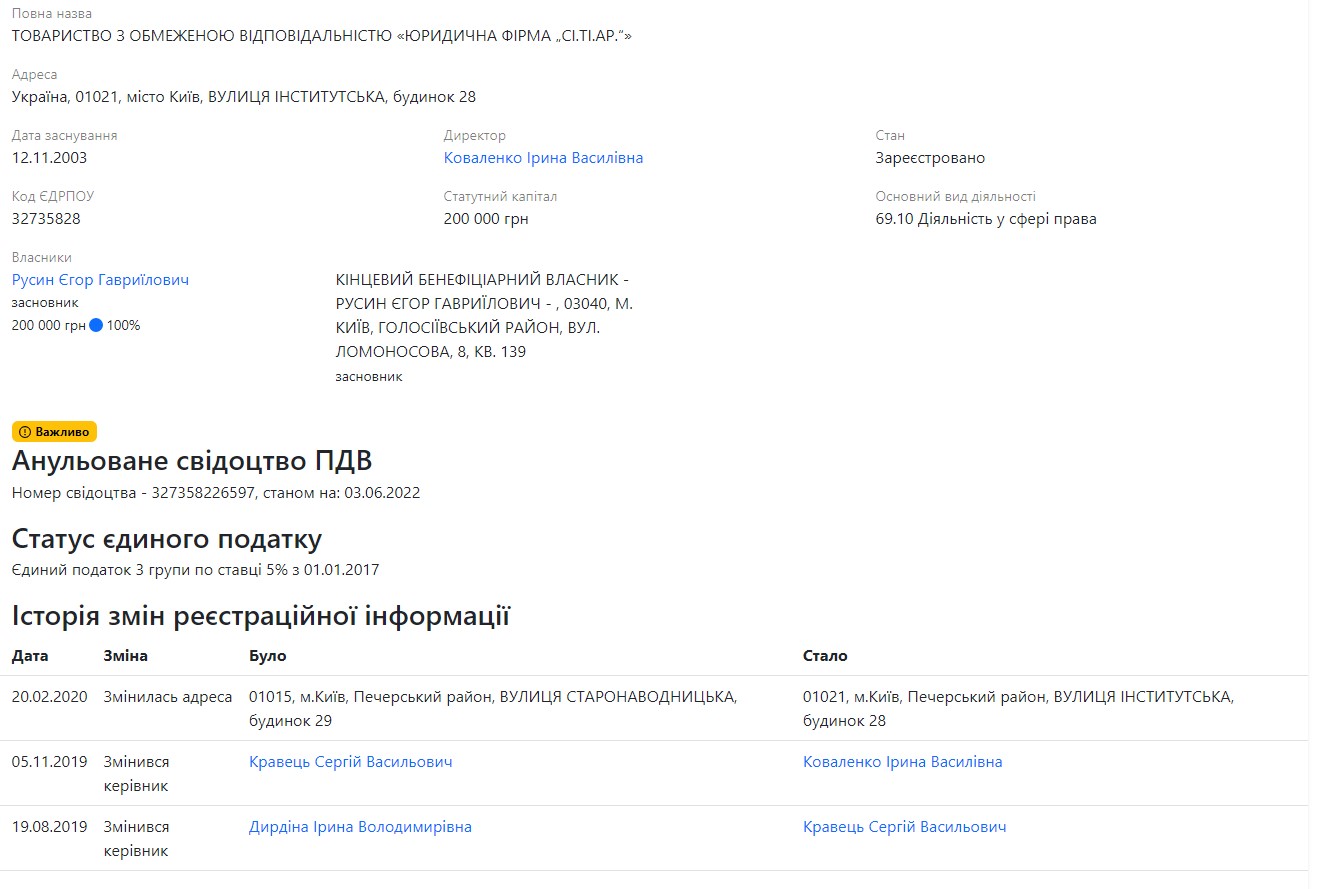1343x889 pixels.
Task: Open director Коваленко Ірина Василівна's profile link
Action: (x=543, y=158)
